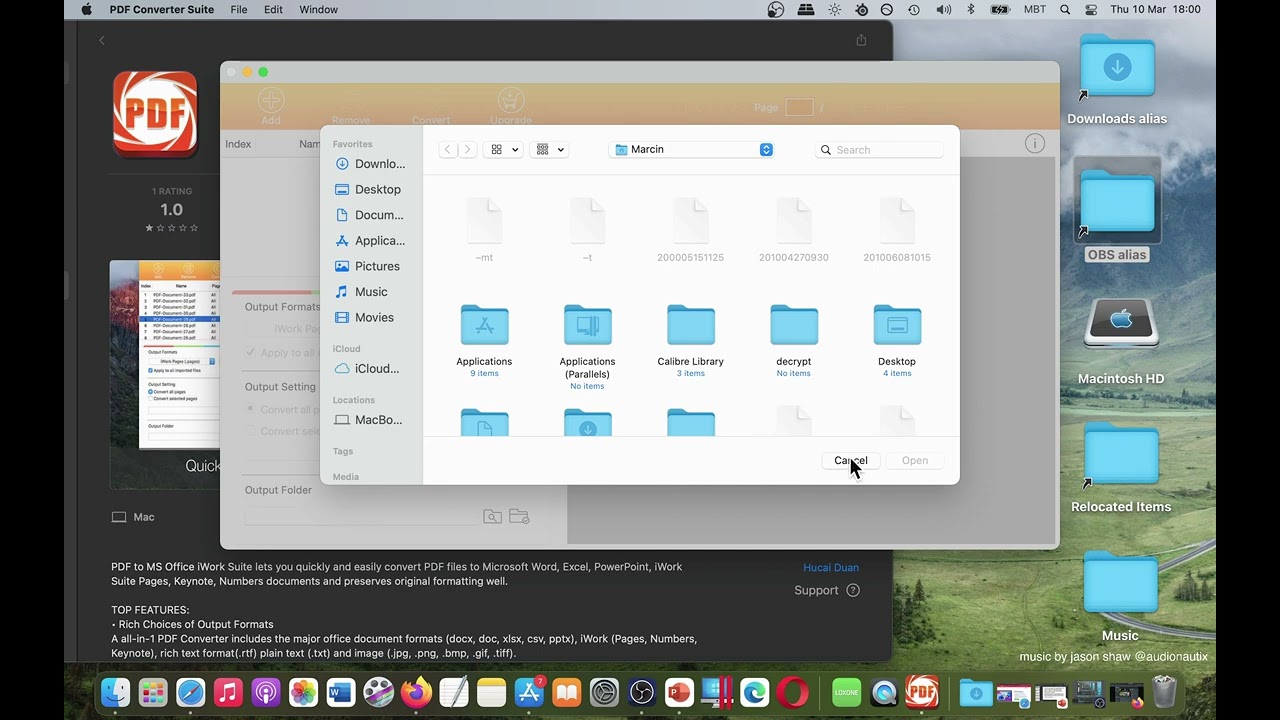The height and width of the screenshot is (720, 1280).
Task: Click Add in the PDF Converter toolbar
Action: (271, 106)
